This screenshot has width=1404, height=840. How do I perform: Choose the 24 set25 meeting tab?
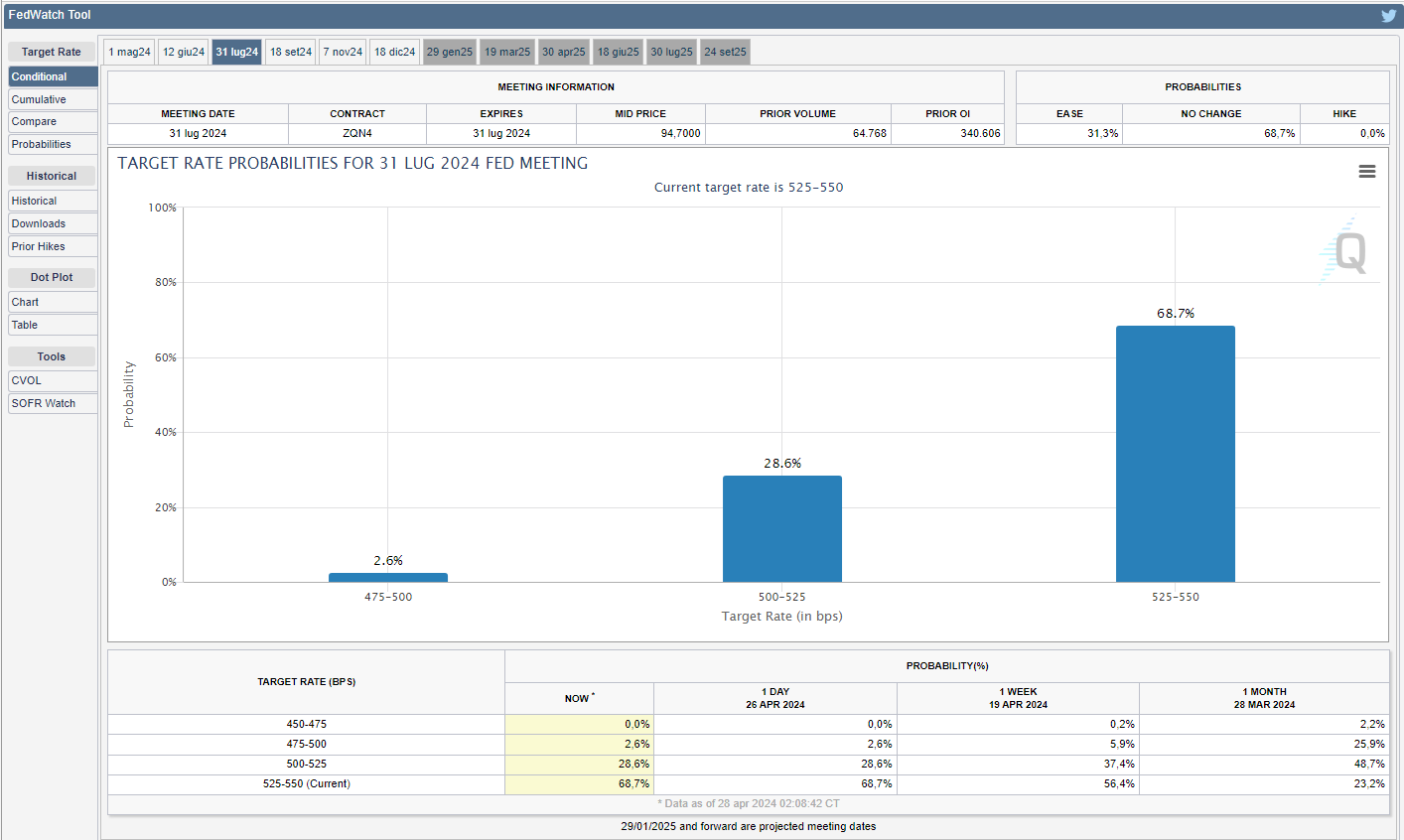click(x=725, y=52)
